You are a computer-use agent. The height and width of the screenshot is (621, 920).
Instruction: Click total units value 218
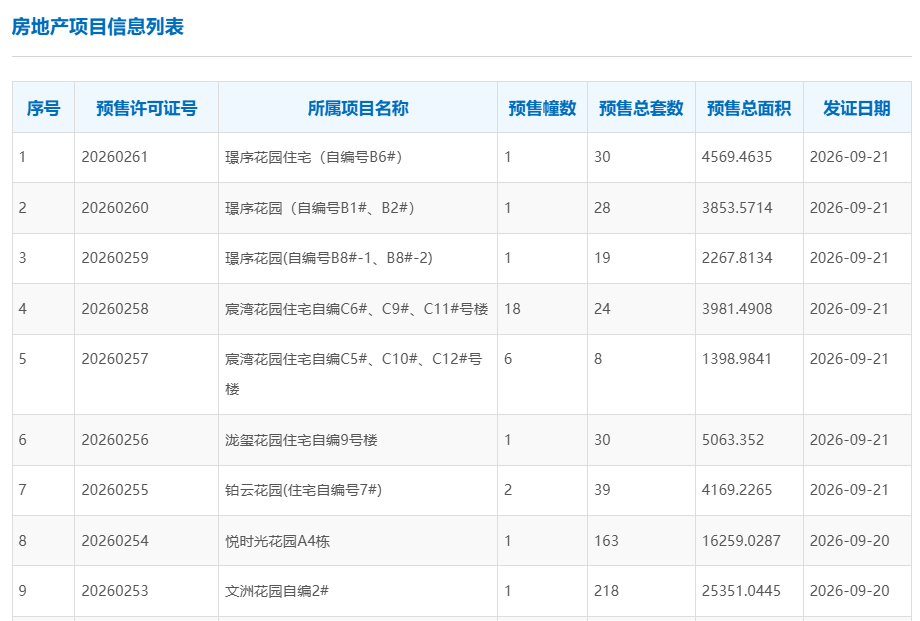tap(606, 590)
